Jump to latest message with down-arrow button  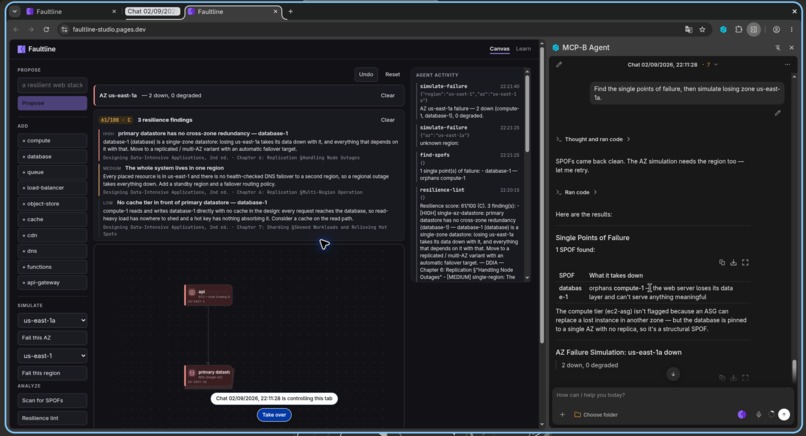[673, 374]
